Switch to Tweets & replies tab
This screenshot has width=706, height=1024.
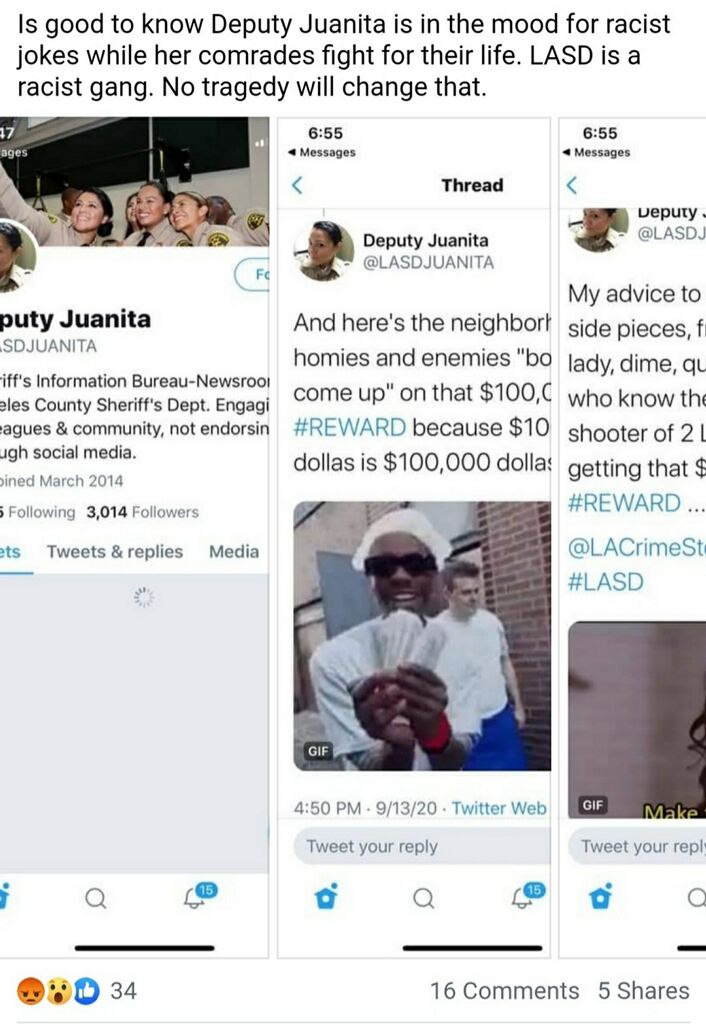(115, 552)
